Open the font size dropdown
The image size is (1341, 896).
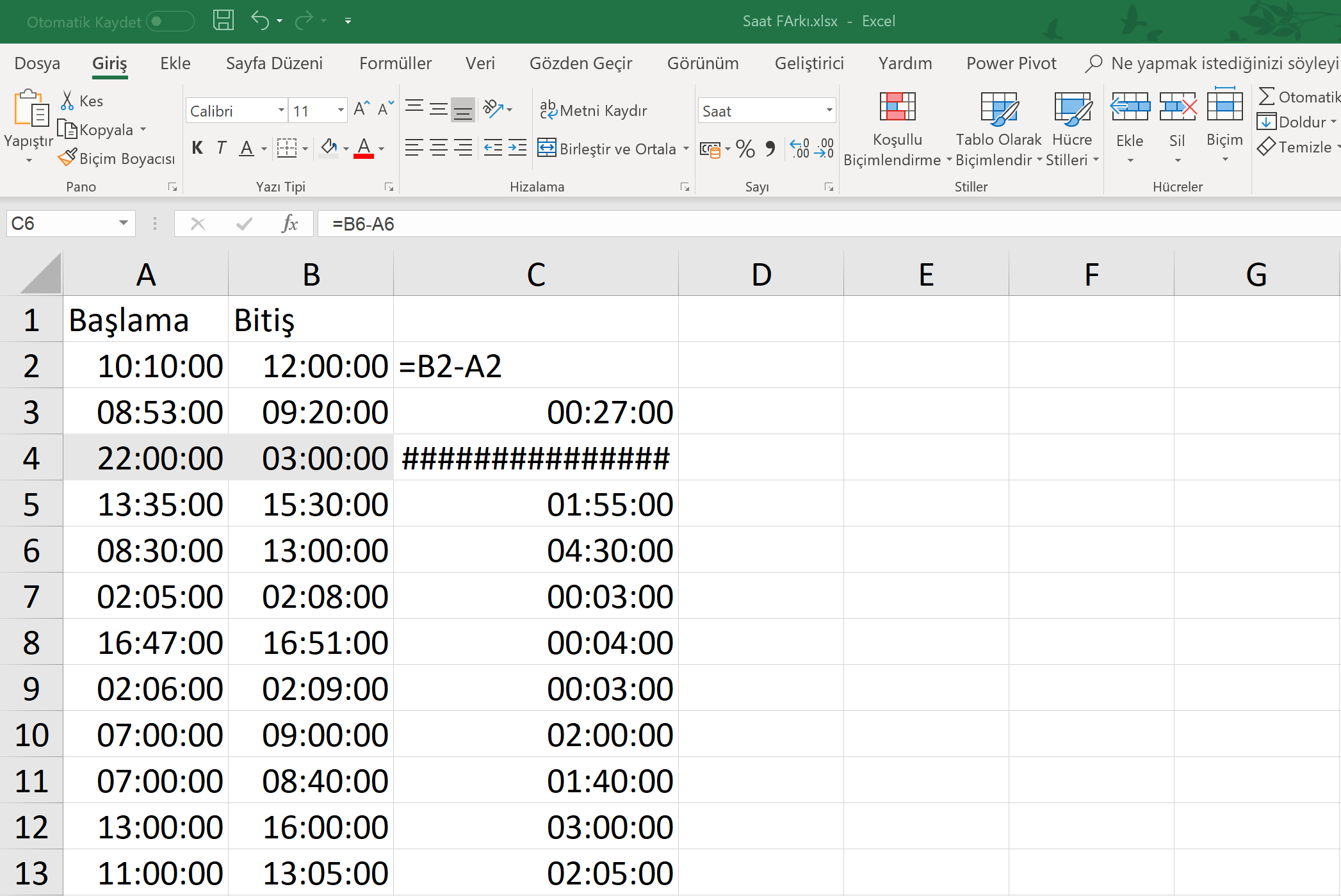[340, 110]
